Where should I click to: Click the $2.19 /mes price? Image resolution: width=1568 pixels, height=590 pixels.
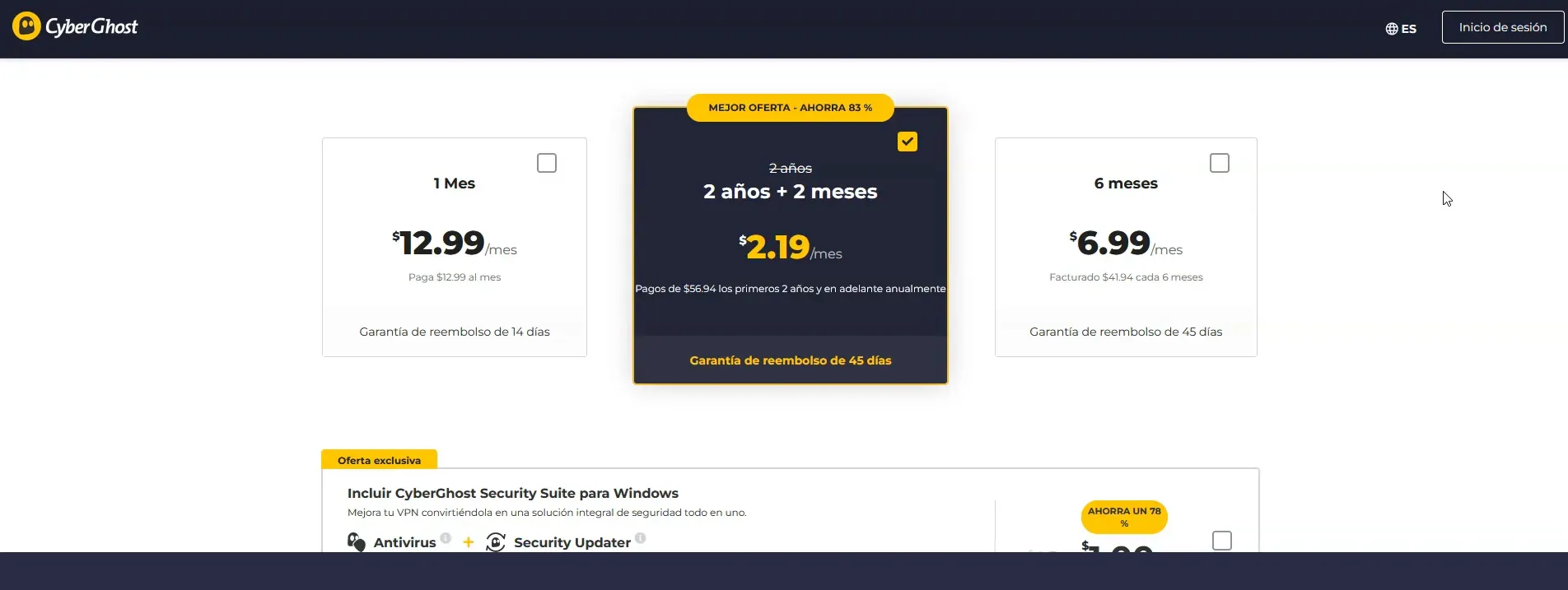point(791,247)
